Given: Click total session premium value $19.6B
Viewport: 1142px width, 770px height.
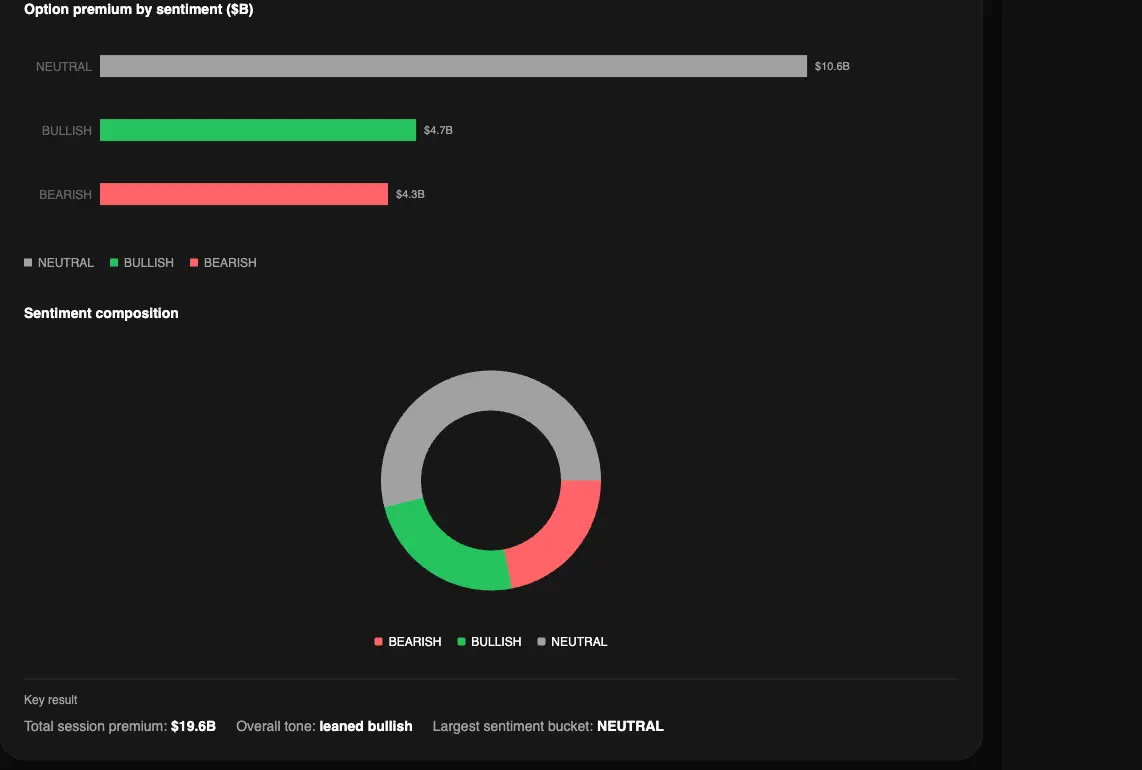Looking at the screenshot, I should (193, 726).
